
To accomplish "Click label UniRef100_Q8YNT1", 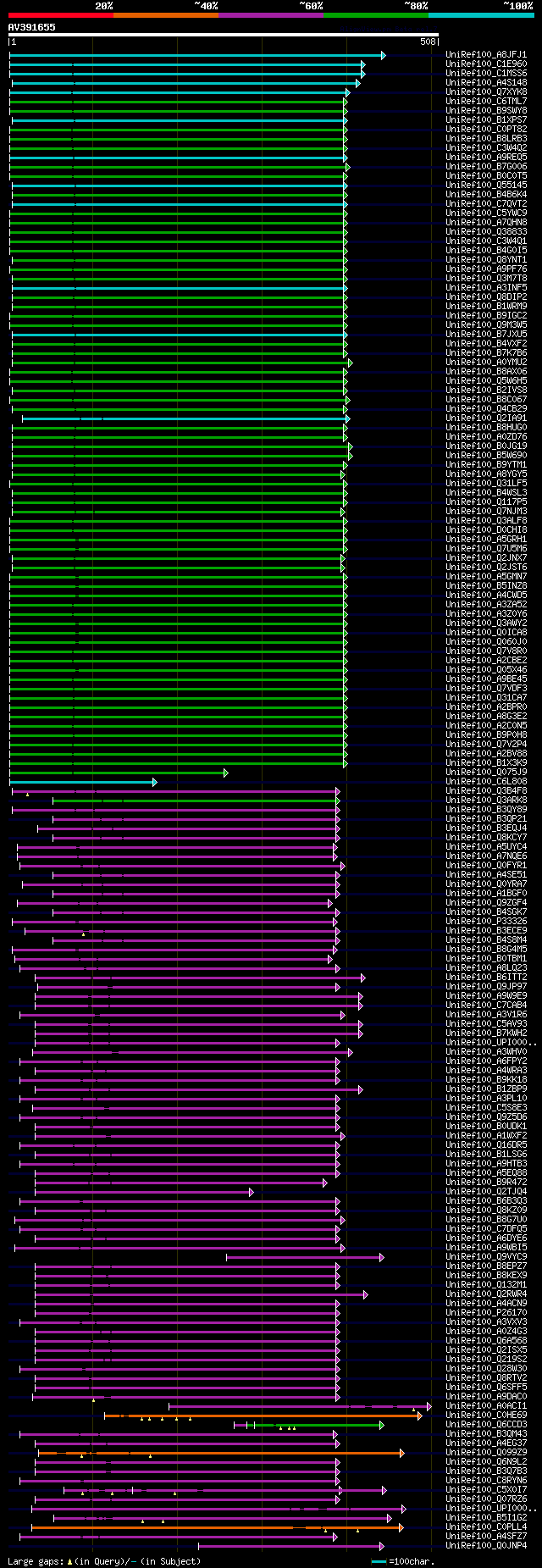I will [x=486, y=260].
